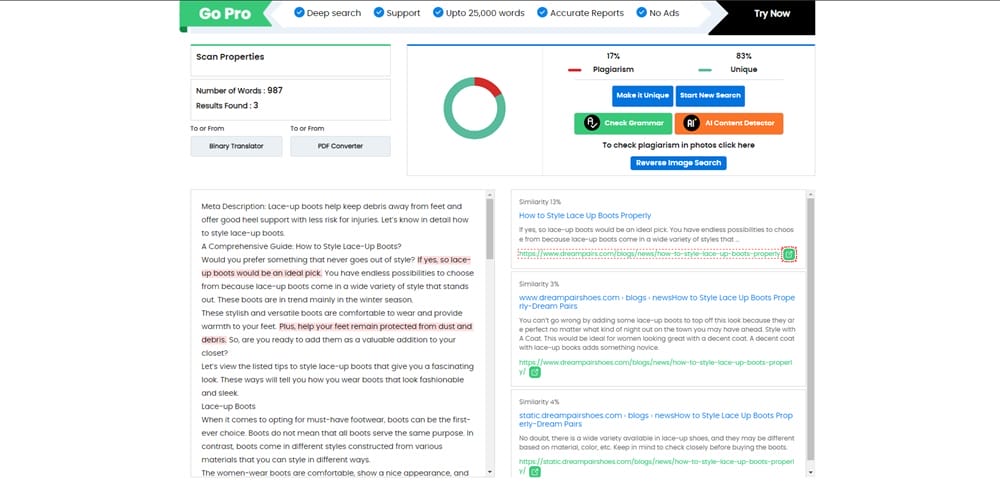Open external link icon for dreampairs.com result
Screen dimensions: 1000x481
(x=789, y=254)
